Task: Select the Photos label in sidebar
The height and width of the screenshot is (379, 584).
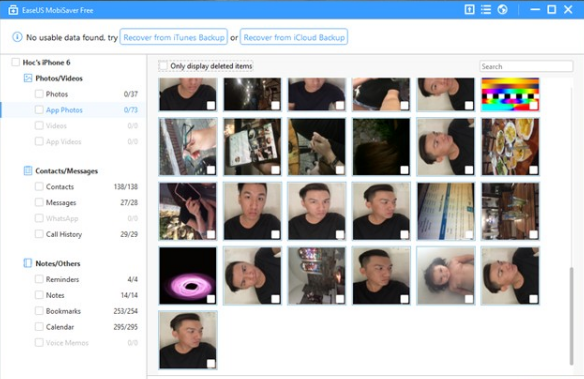Action: (57, 94)
